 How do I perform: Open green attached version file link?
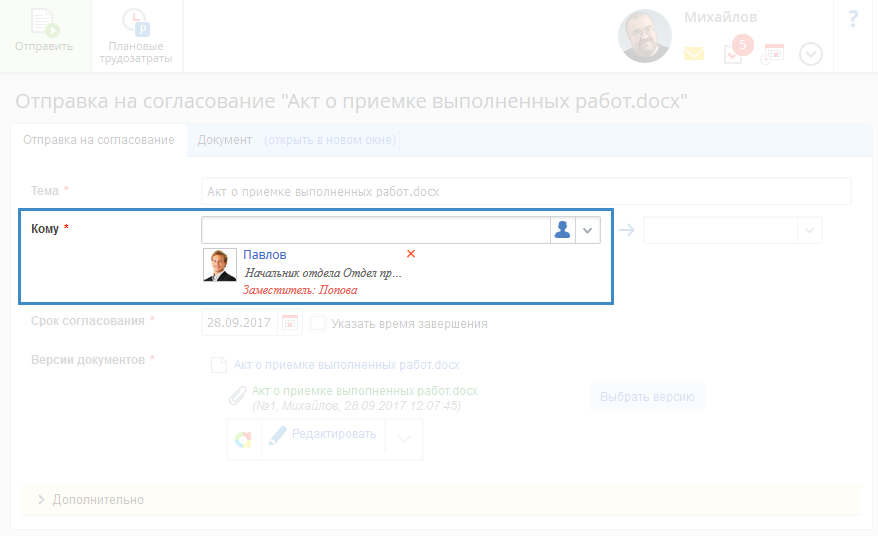[365, 391]
